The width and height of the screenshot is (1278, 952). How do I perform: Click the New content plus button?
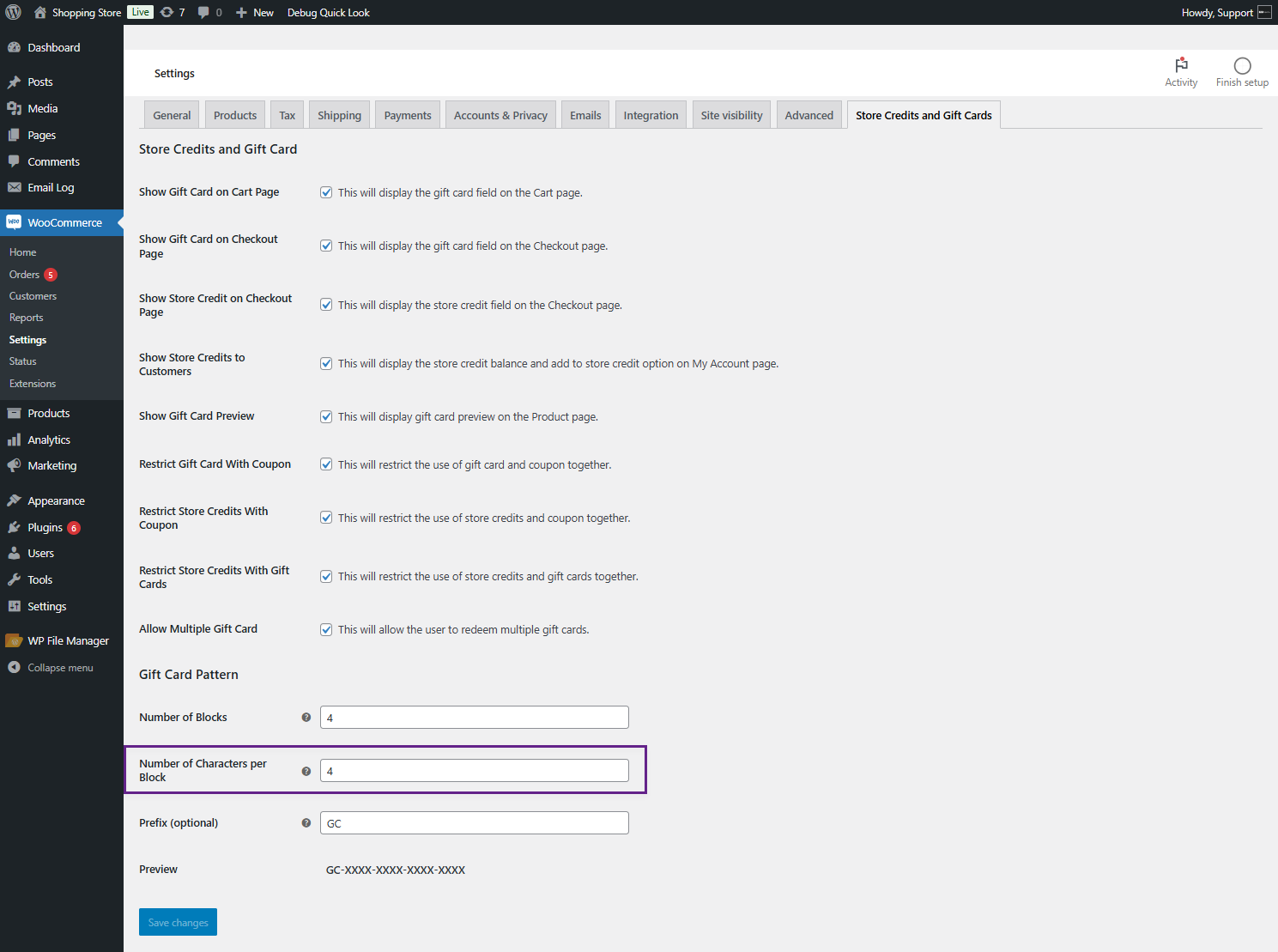[x=255, y=12]
